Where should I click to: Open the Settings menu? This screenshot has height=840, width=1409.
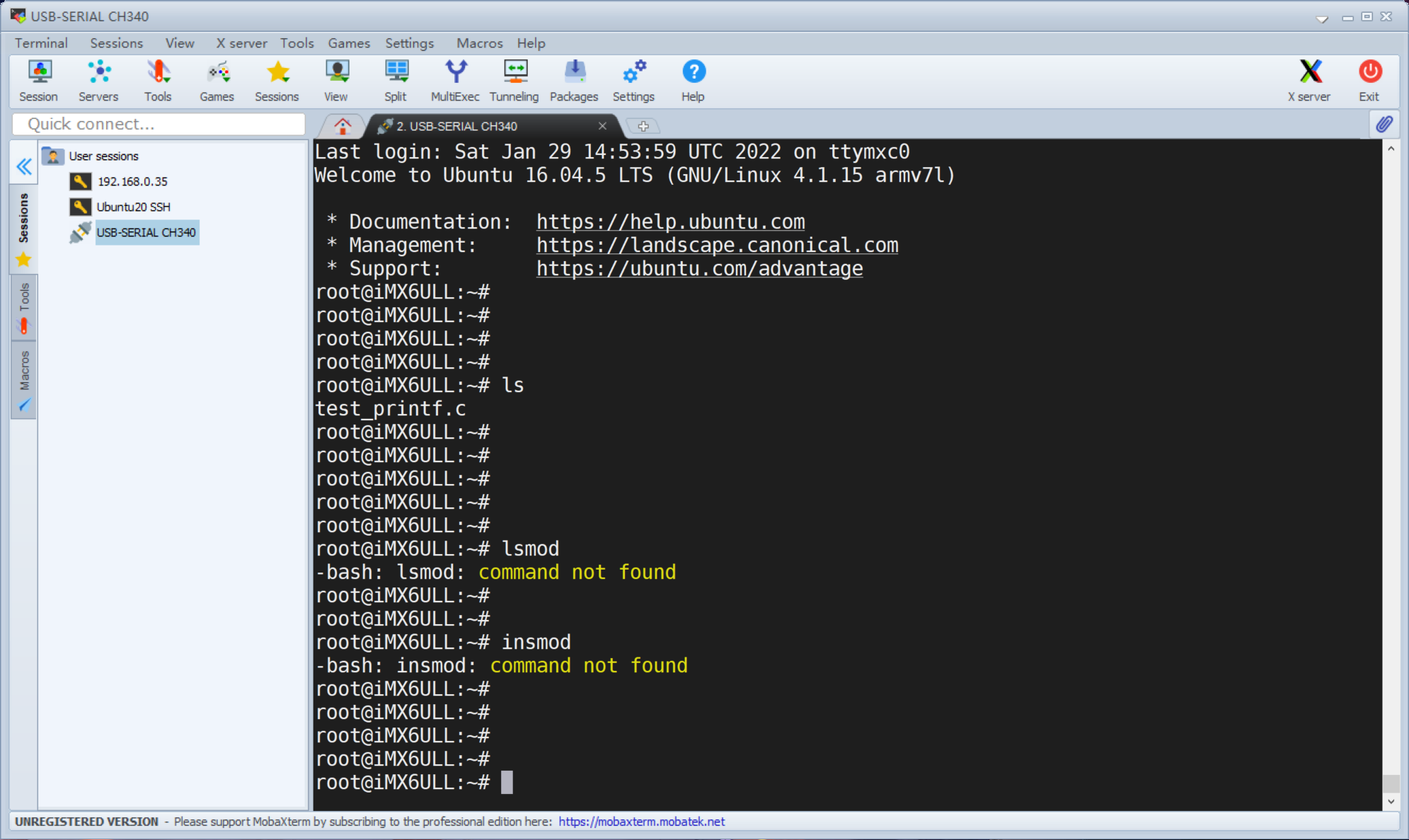click(x=410, y=43)
